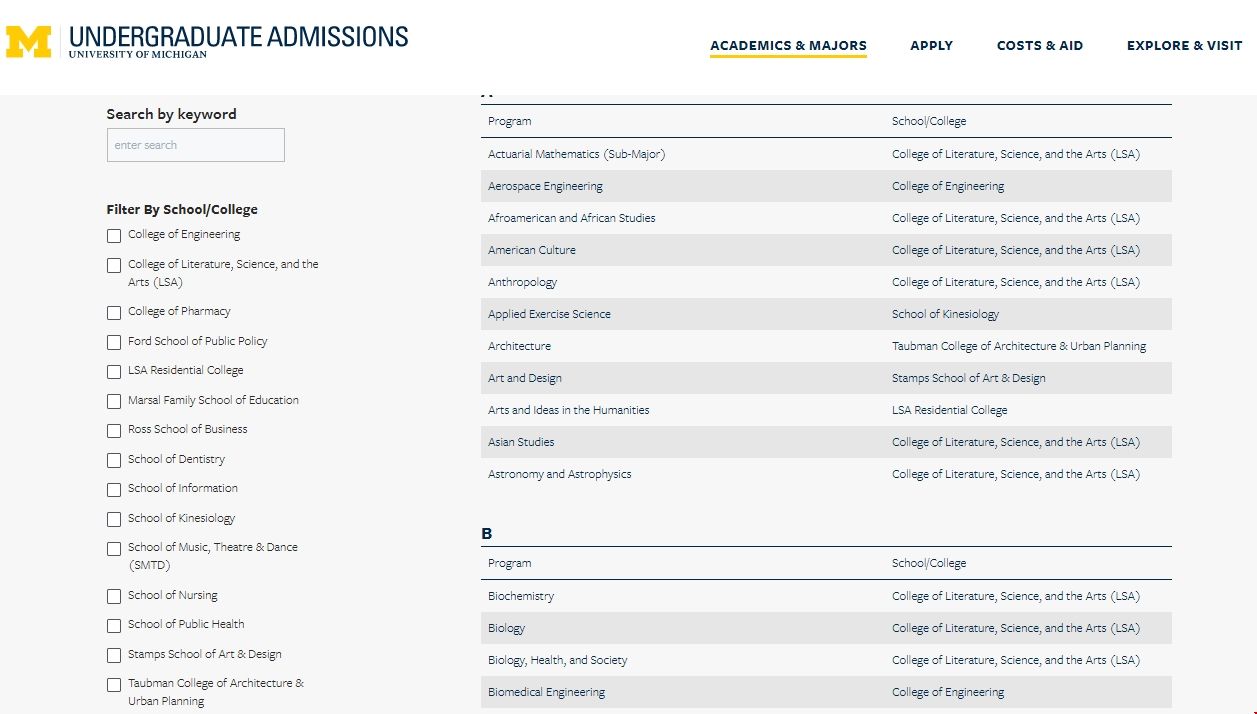Screen dimensions: 1257x714
Task: Open the Aerospace Engineering program link
Action: coord(545,186)
